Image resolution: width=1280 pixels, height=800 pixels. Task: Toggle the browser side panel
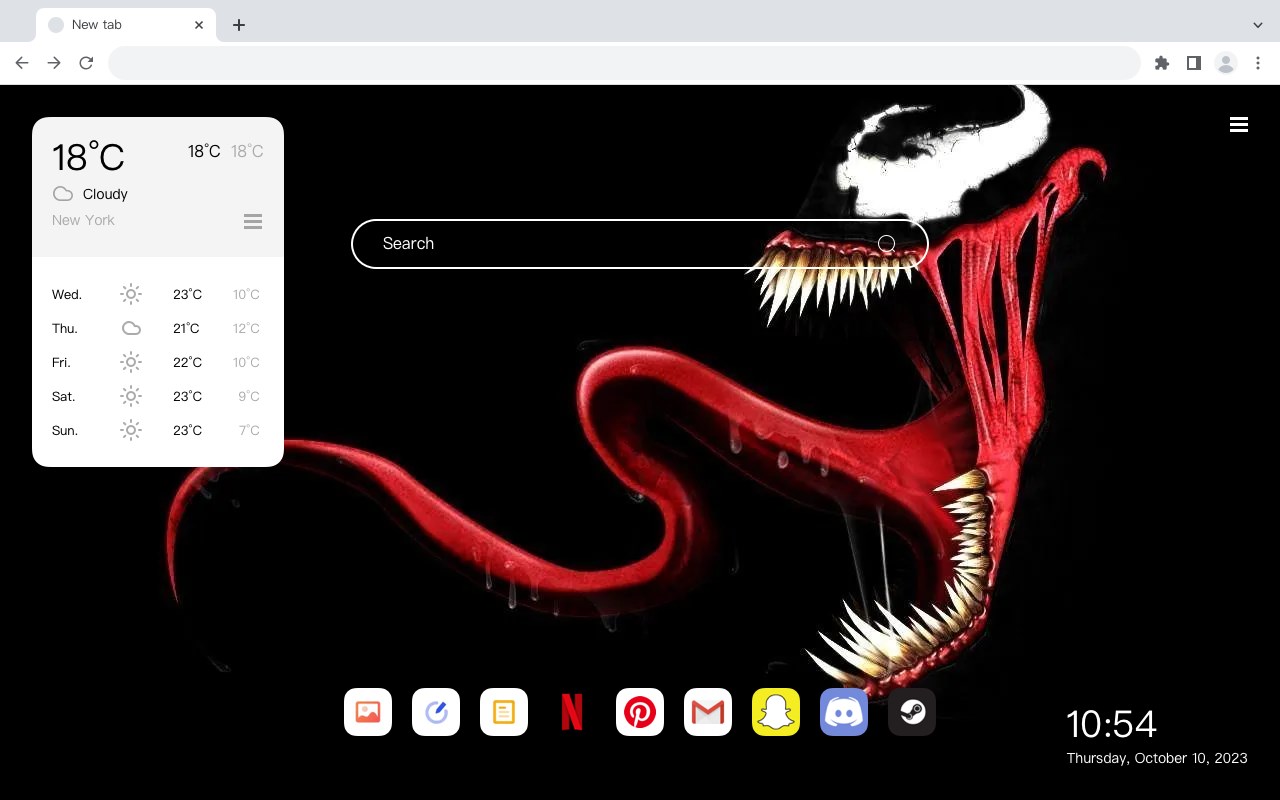click(1193, 63)
